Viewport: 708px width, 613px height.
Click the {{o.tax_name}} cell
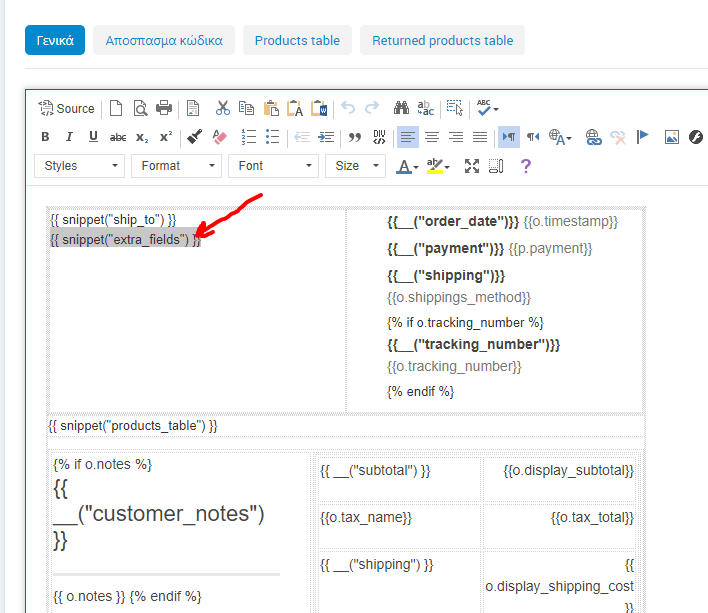[366, 517]
